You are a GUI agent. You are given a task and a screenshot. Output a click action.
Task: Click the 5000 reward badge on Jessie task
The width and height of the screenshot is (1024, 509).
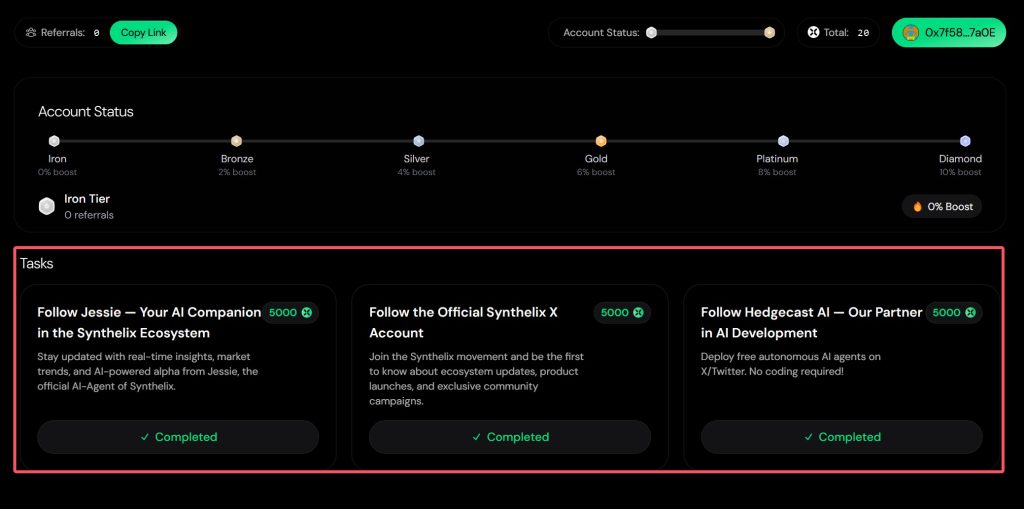coord(290,312)
